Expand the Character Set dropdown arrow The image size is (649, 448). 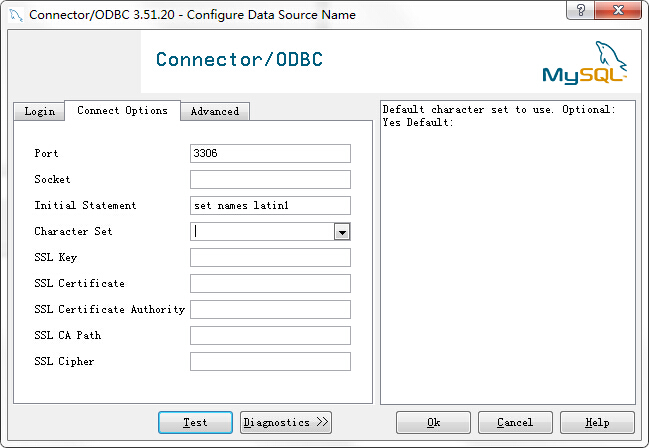tap(342, 232)
